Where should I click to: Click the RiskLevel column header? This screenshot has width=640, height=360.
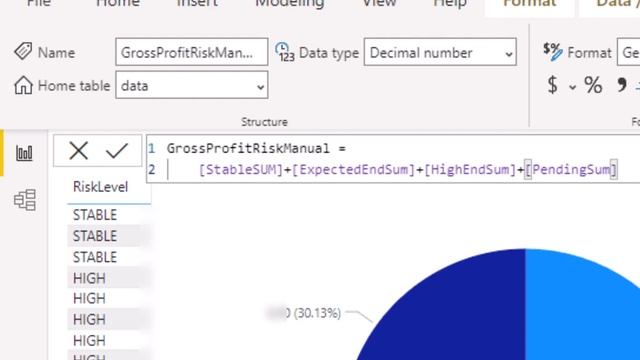[100, 187]
